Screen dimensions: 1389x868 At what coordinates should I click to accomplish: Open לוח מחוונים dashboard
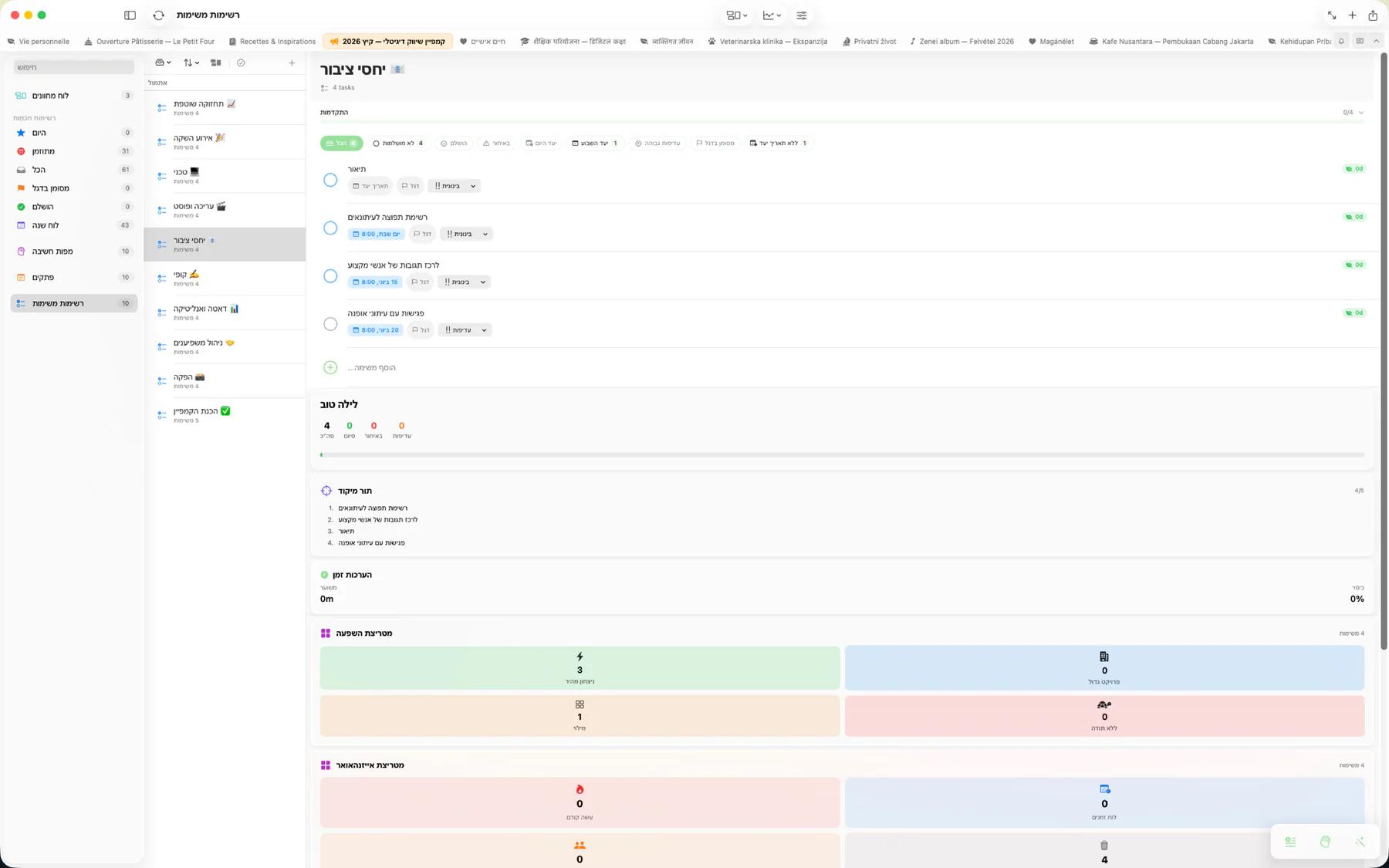point(74,96)
